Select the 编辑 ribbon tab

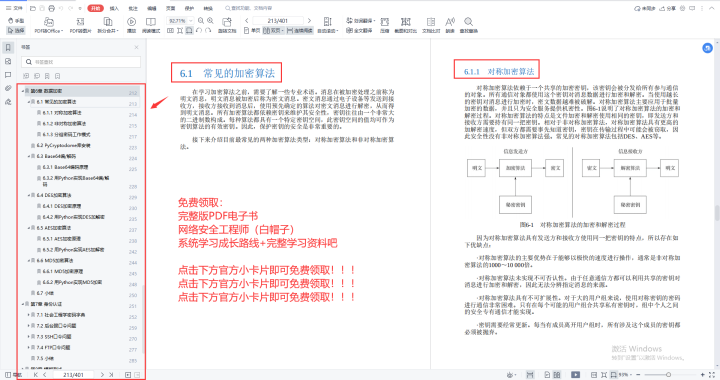click(152, 8)
